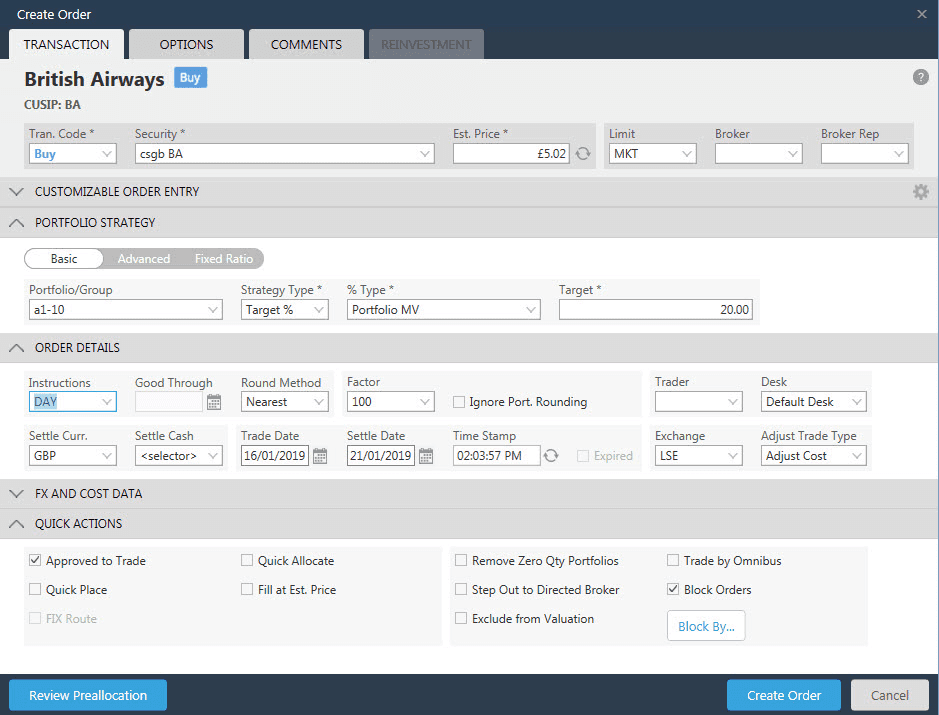Click the Review Preallocation button
This screenshot has height=715, width=939.
point(88,695)
